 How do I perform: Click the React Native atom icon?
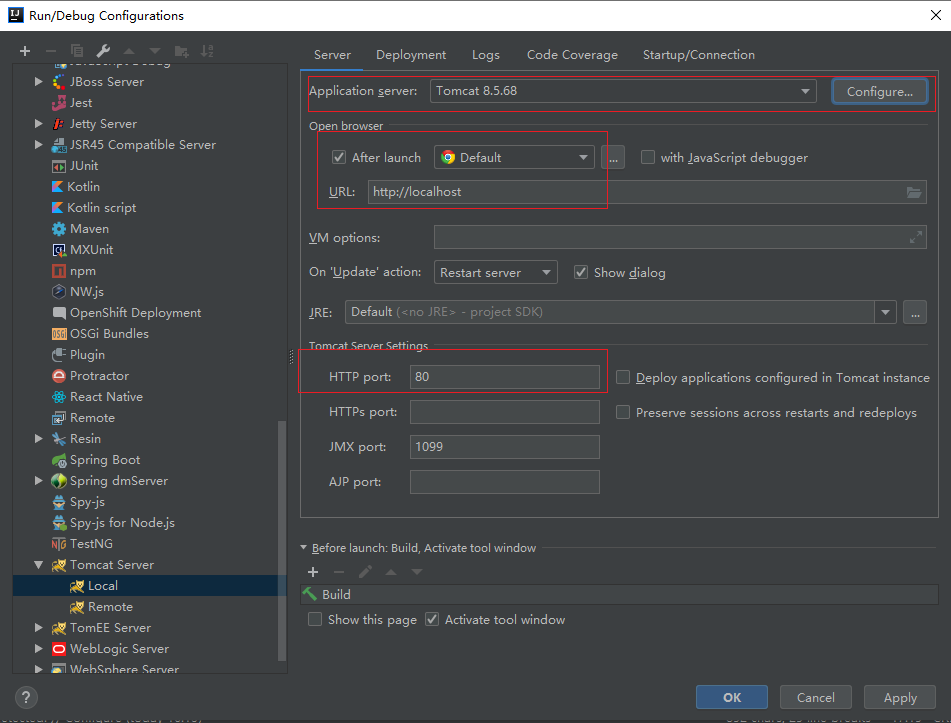[59, 397]
